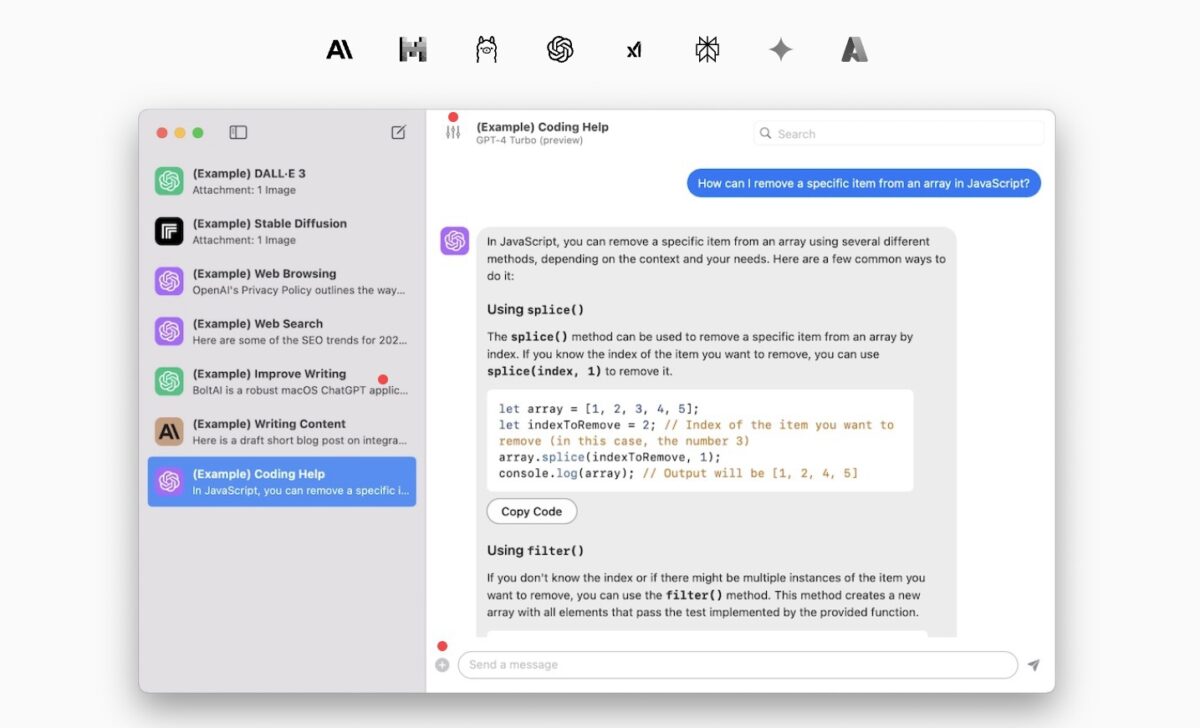This screenshot has height=728, width=1200.
Task: Open the (Example) DALL·E 3 conversation
Action: [x=282, y=181]
